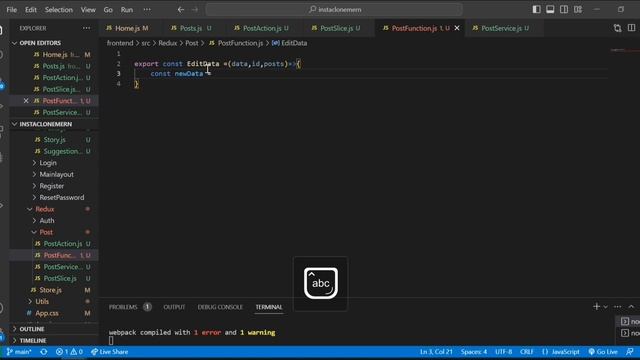Click the synchronize changes icon
This screenshot has width=640, height=360.
coord(44,352)
